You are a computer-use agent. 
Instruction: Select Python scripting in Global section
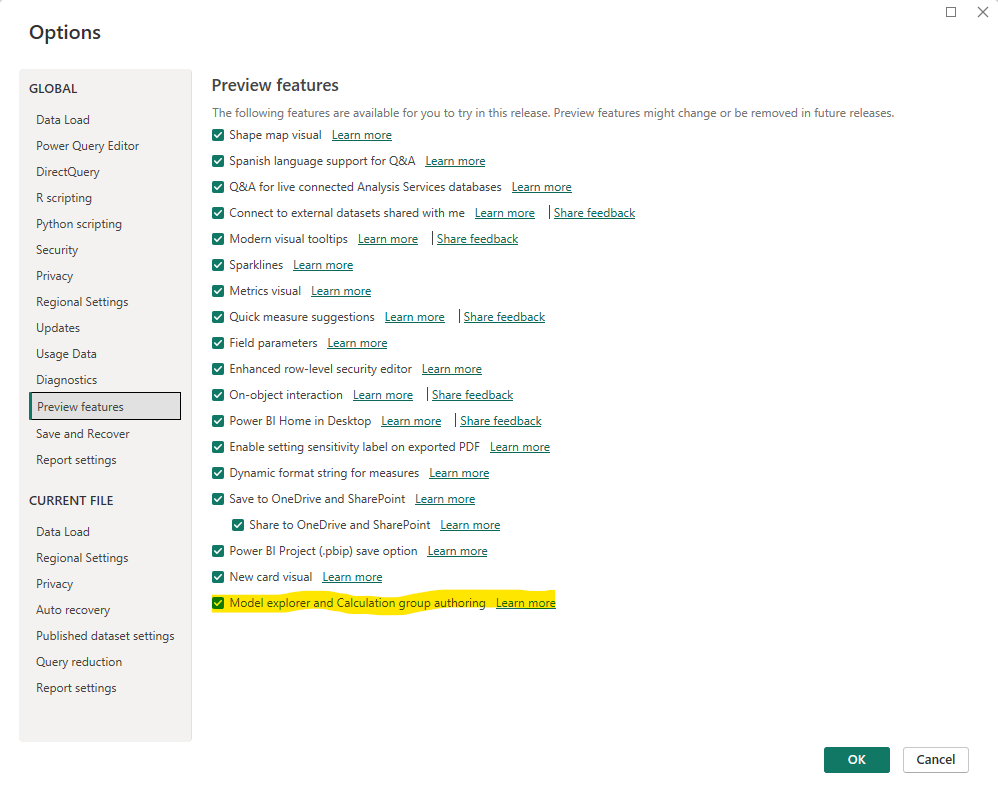tap(79, 224)
